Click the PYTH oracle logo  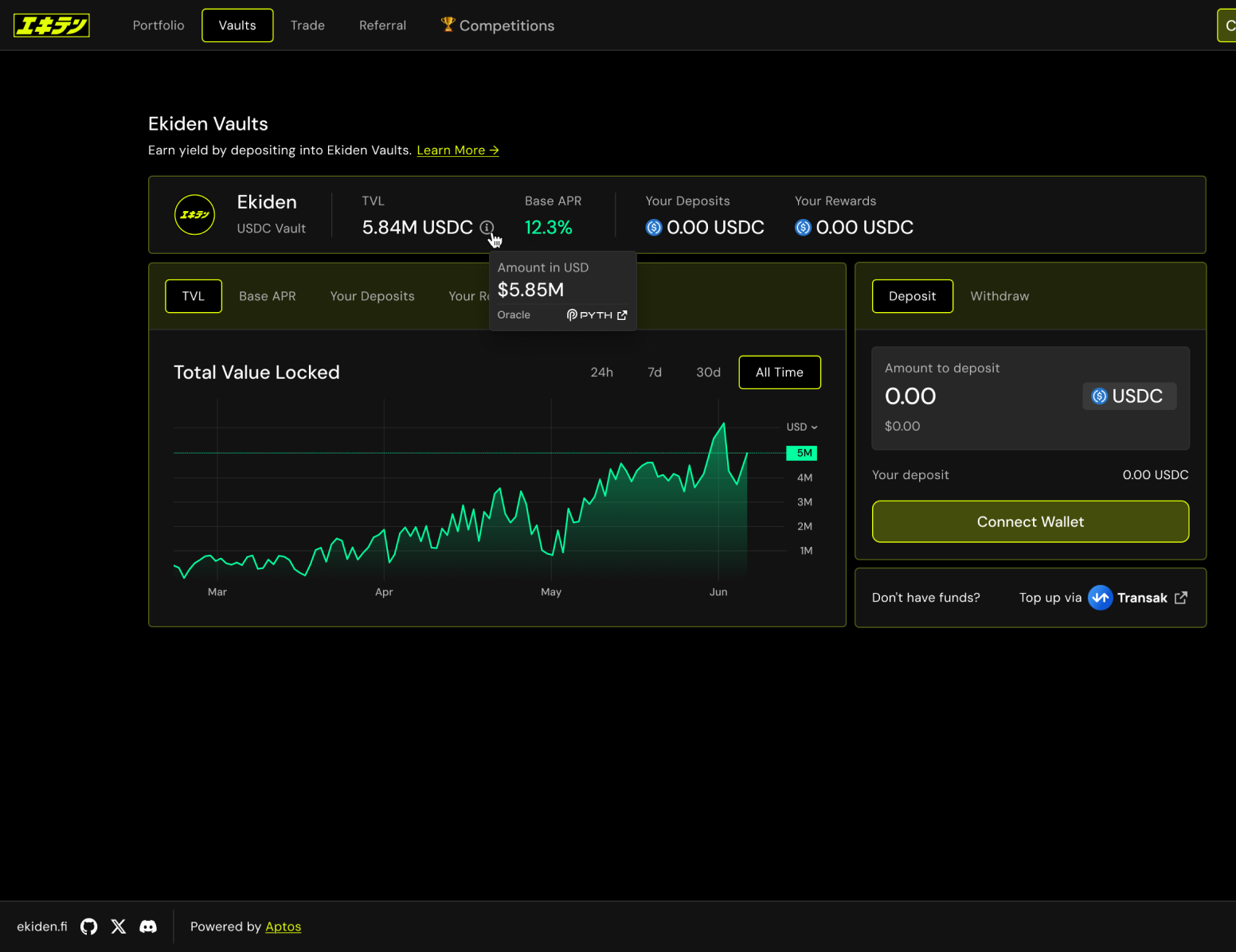click(589, 315)
